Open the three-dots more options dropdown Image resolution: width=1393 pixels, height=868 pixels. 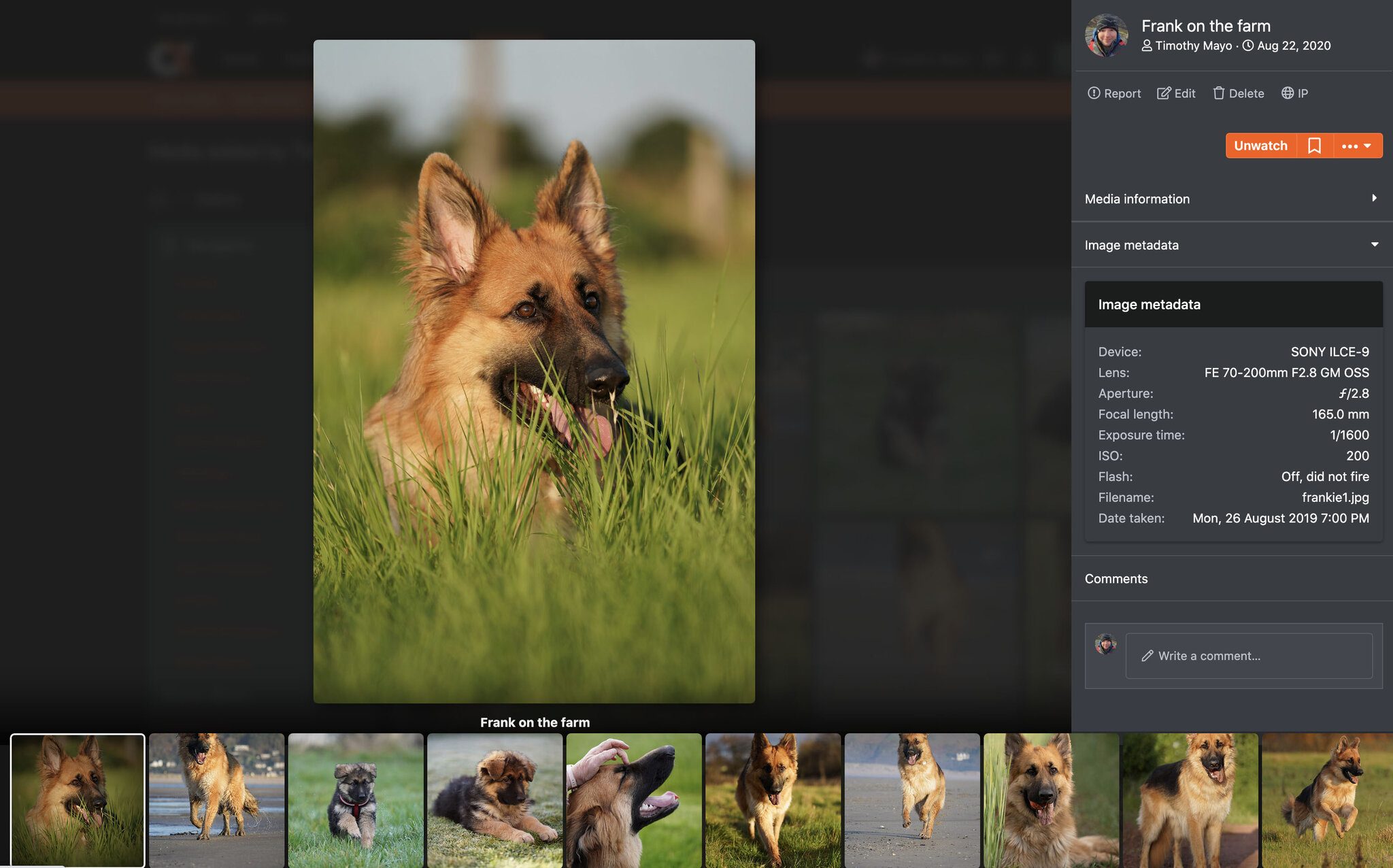pyautogui.click(x=1357, y=146)
